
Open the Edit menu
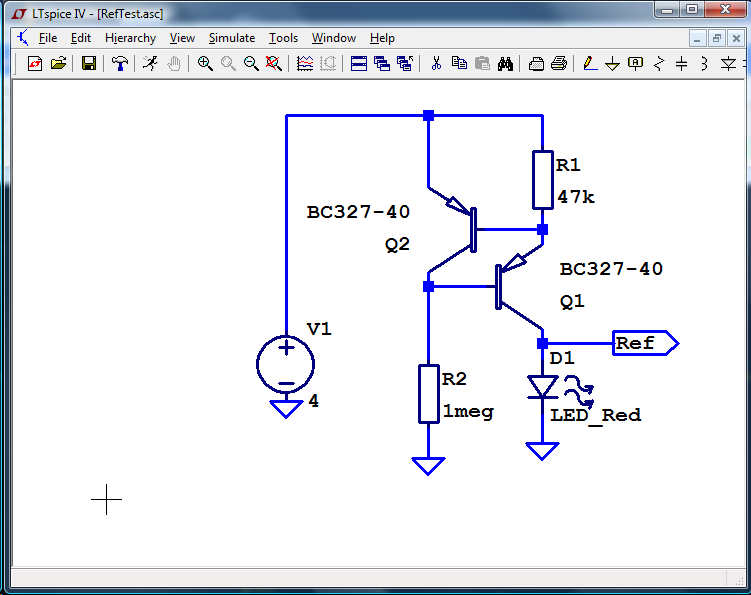click(80, 38)
